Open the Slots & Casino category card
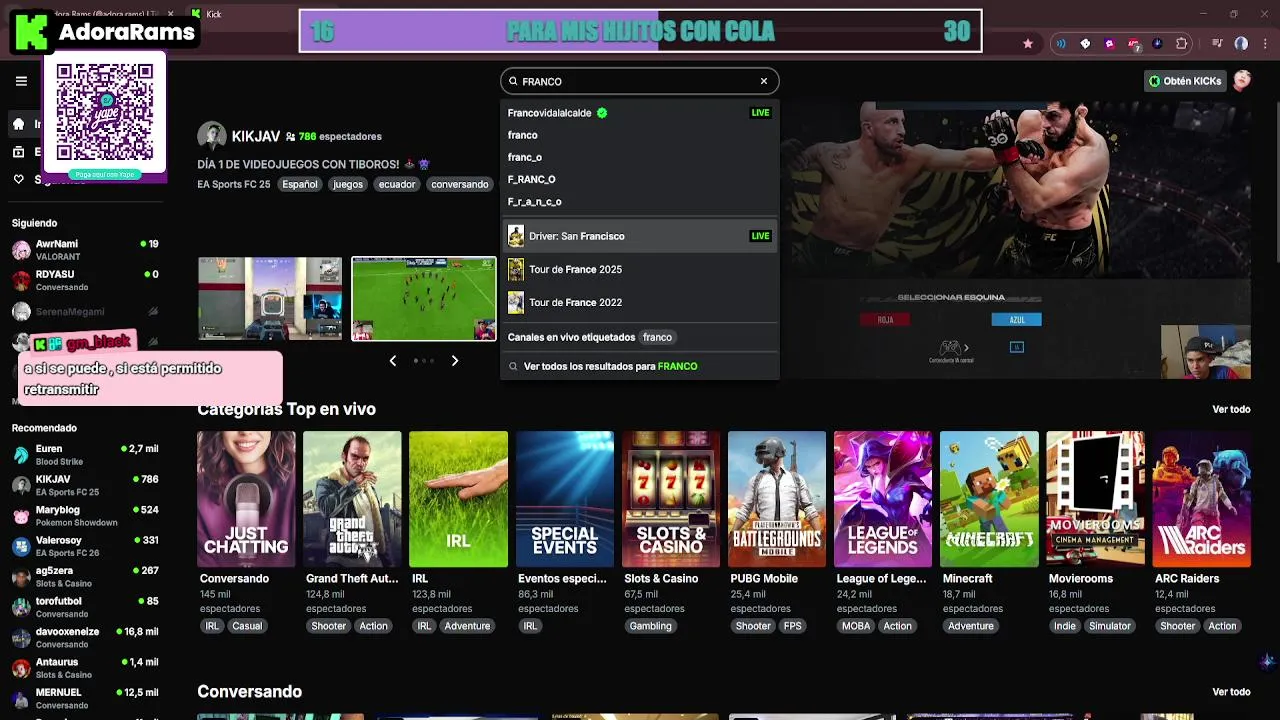This screenshot has height=720, width=1280. [670, 499]
